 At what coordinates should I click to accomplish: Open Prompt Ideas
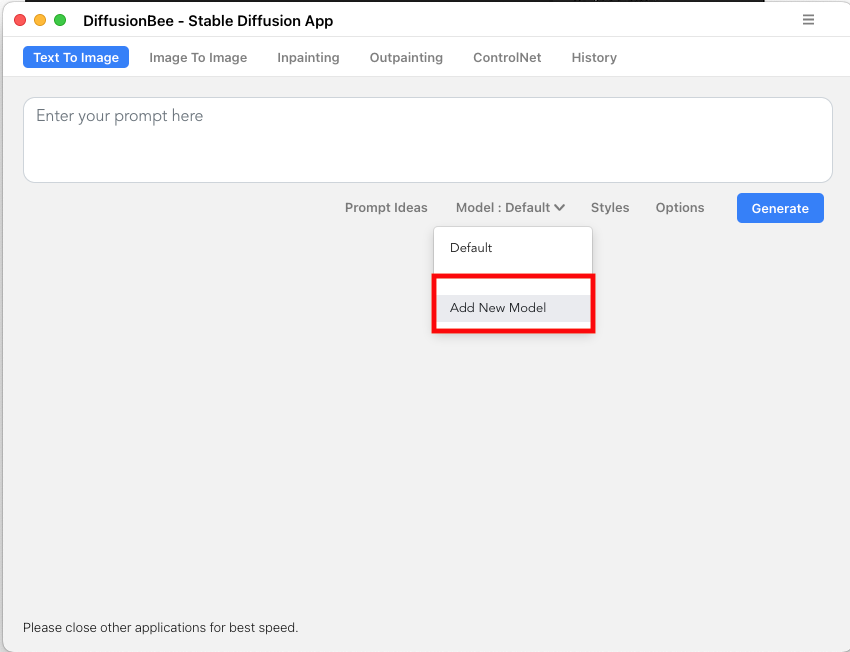tap(386, 208)
